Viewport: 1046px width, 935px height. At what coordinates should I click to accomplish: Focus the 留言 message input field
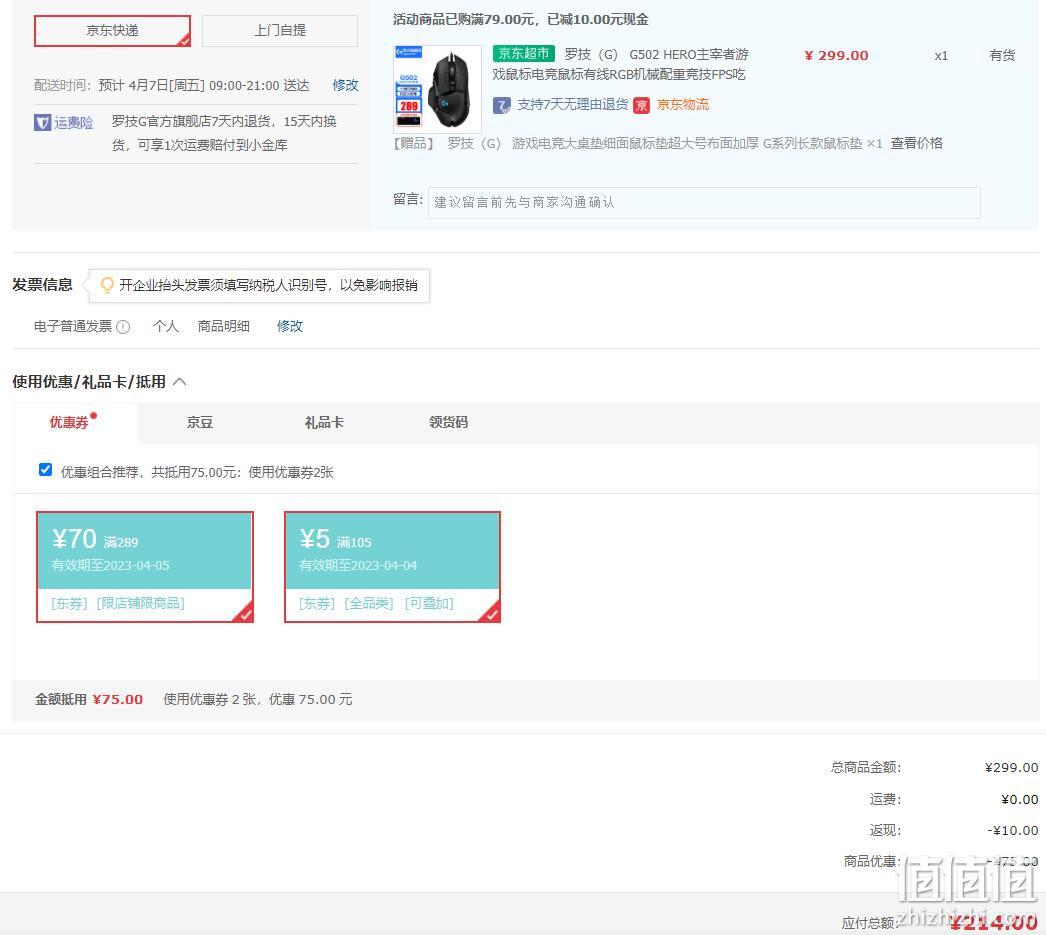click(x=704, y=202)
